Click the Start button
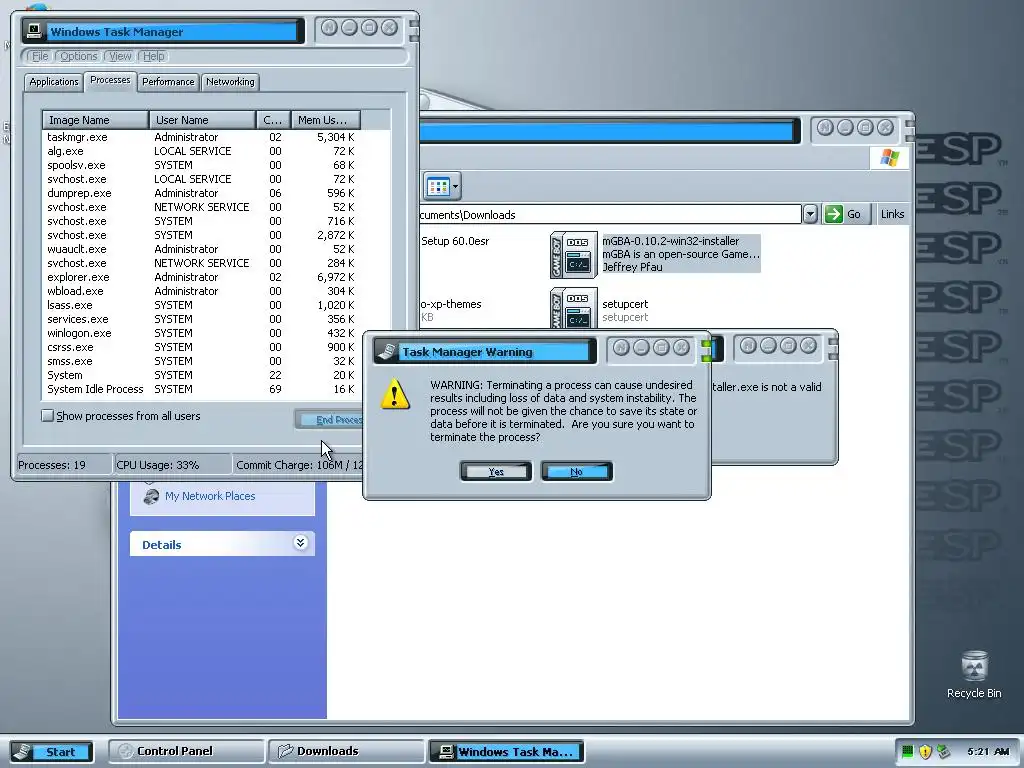The image size is (1024, 768). pyautogui.click(x=52, y=752)
